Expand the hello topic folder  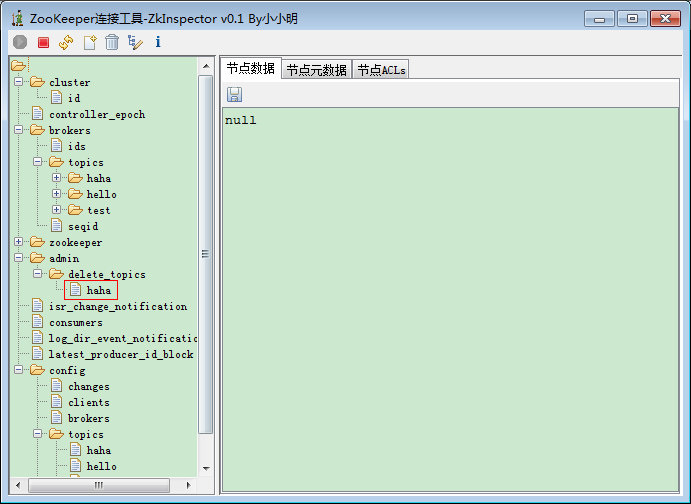(56, 194)
